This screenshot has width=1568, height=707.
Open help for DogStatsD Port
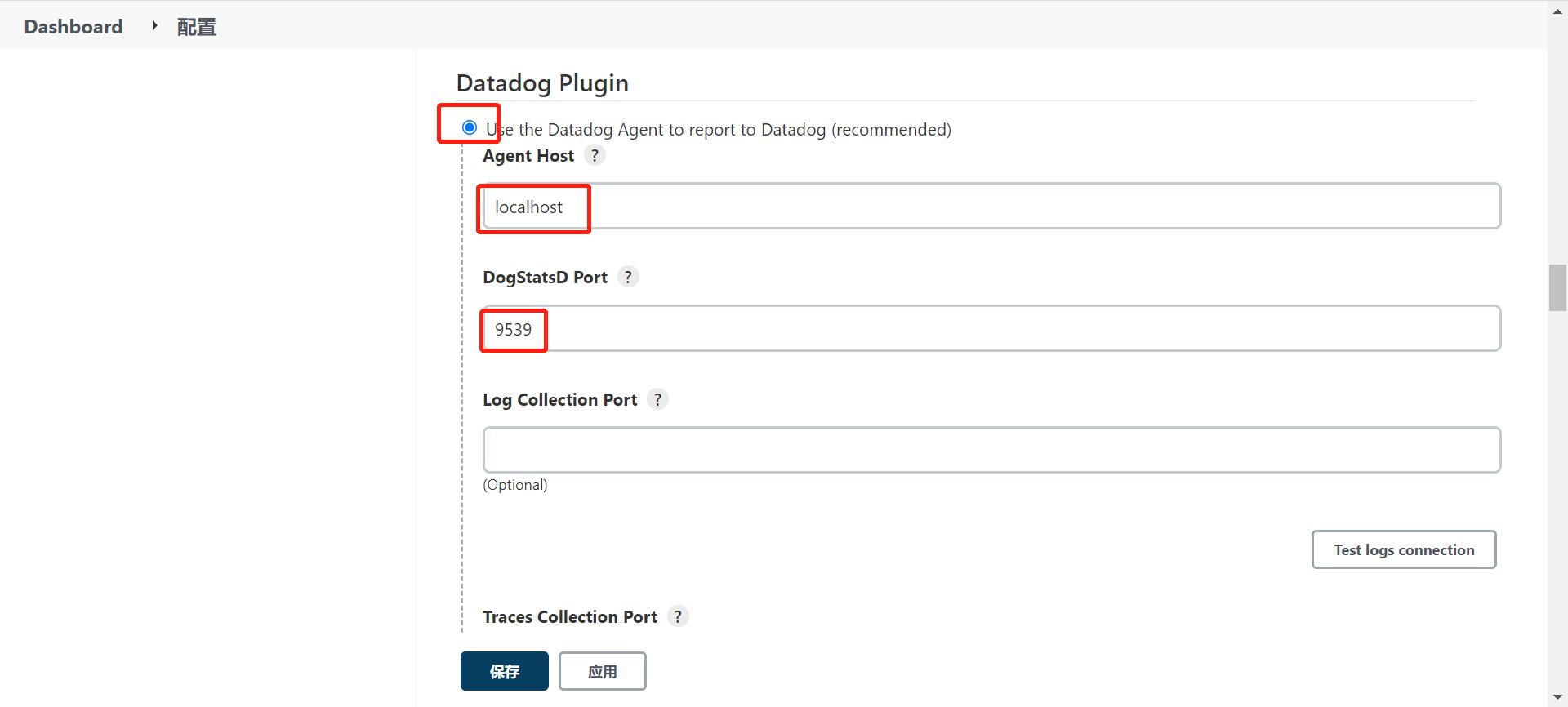(628, 277)
